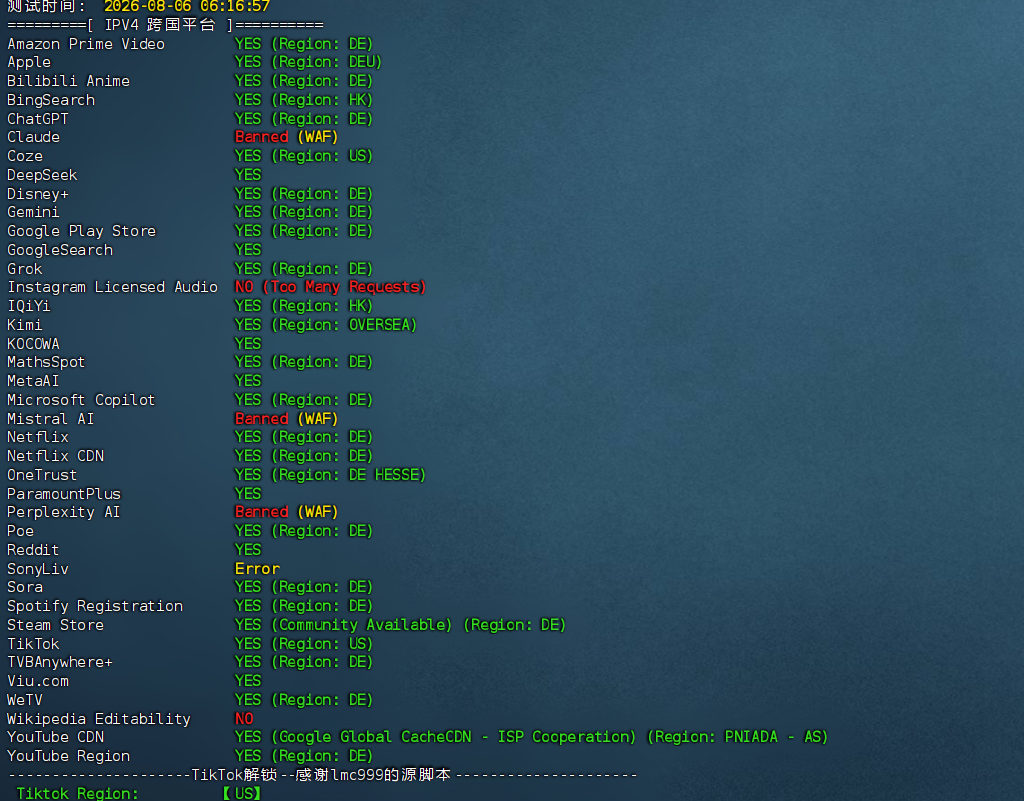The width and height of the screenshot is (1024, 801).
Task: Select the Google Play Store label
Action: [x=82, y=231]
